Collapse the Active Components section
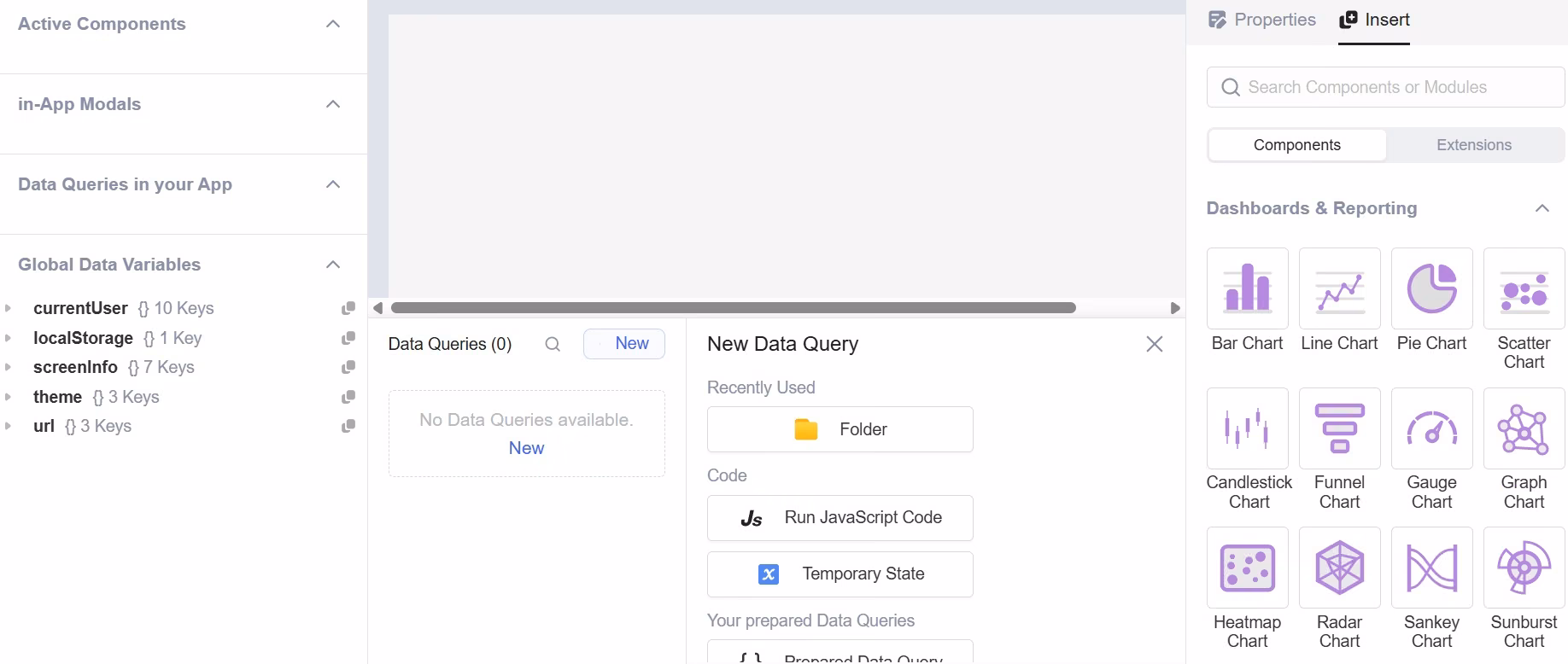The height and width of the screenshot is (664, 1568). pyautogui.click(x=333, y=24)
